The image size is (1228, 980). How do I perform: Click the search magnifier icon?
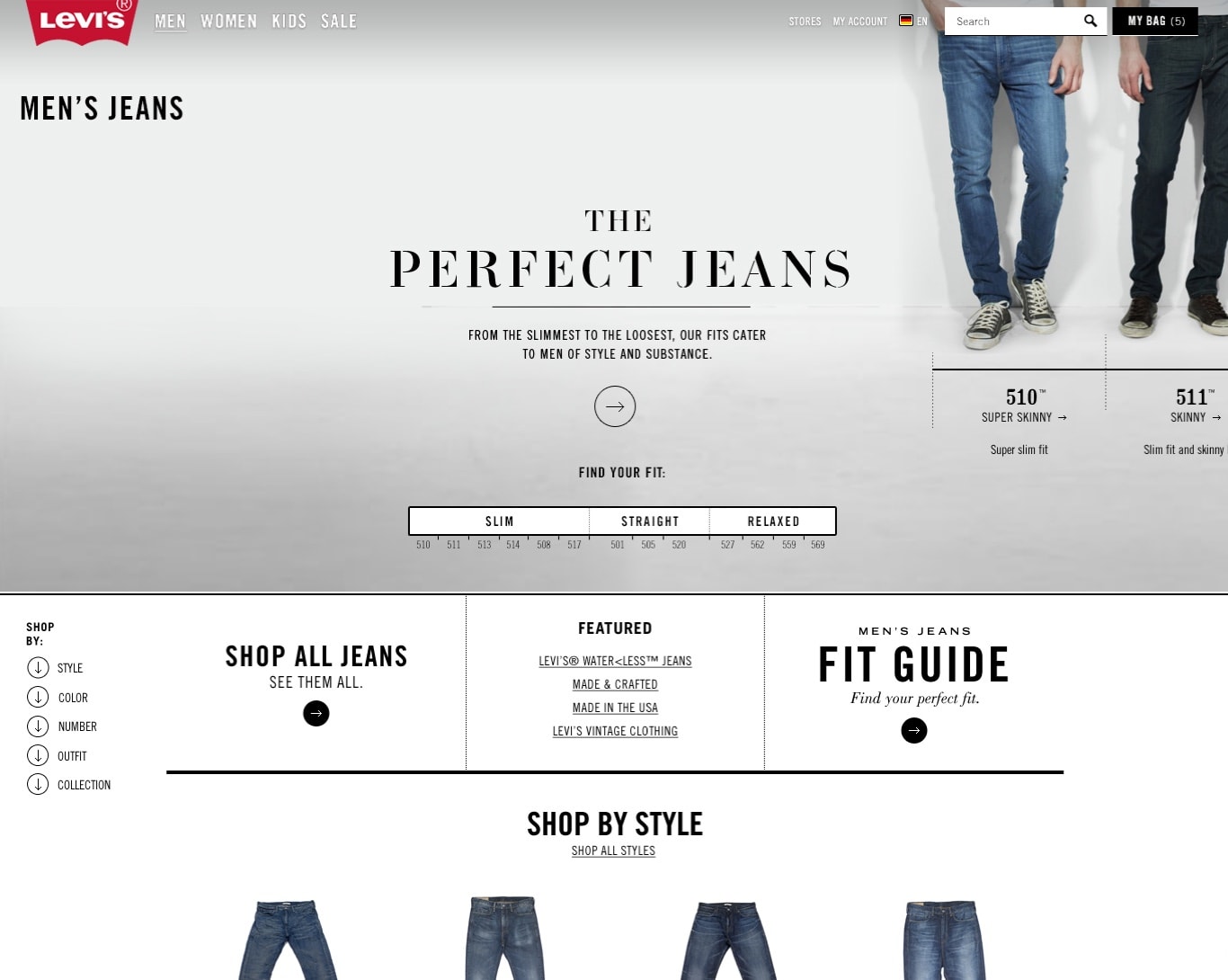pos(1090,21)
